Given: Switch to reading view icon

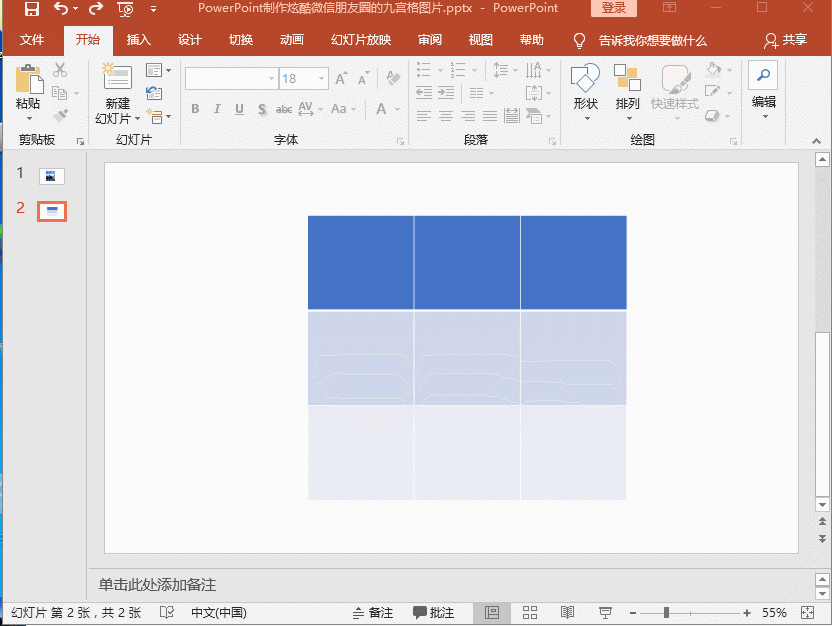Looking at the screenshot, I should pyautogui.click(x=567, y=613).
